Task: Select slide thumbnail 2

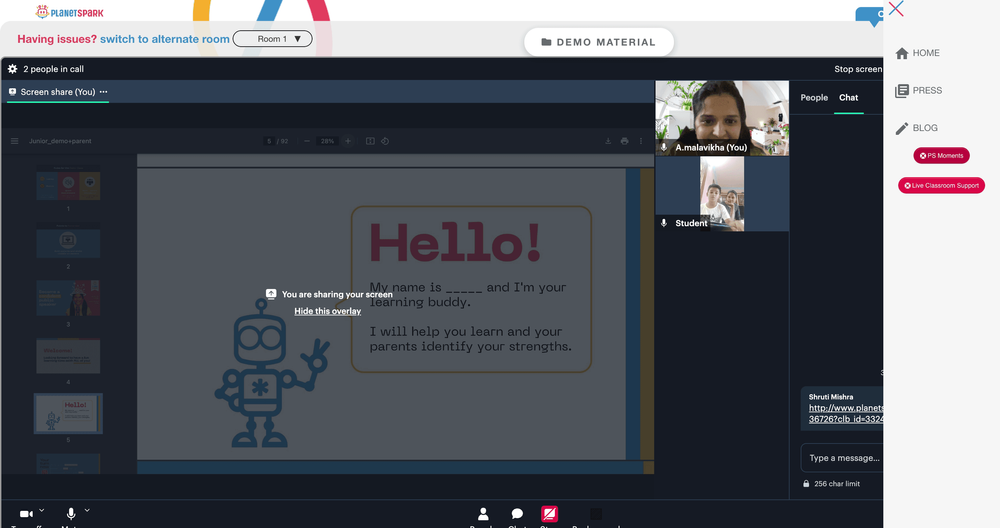Action: point(68,240)
